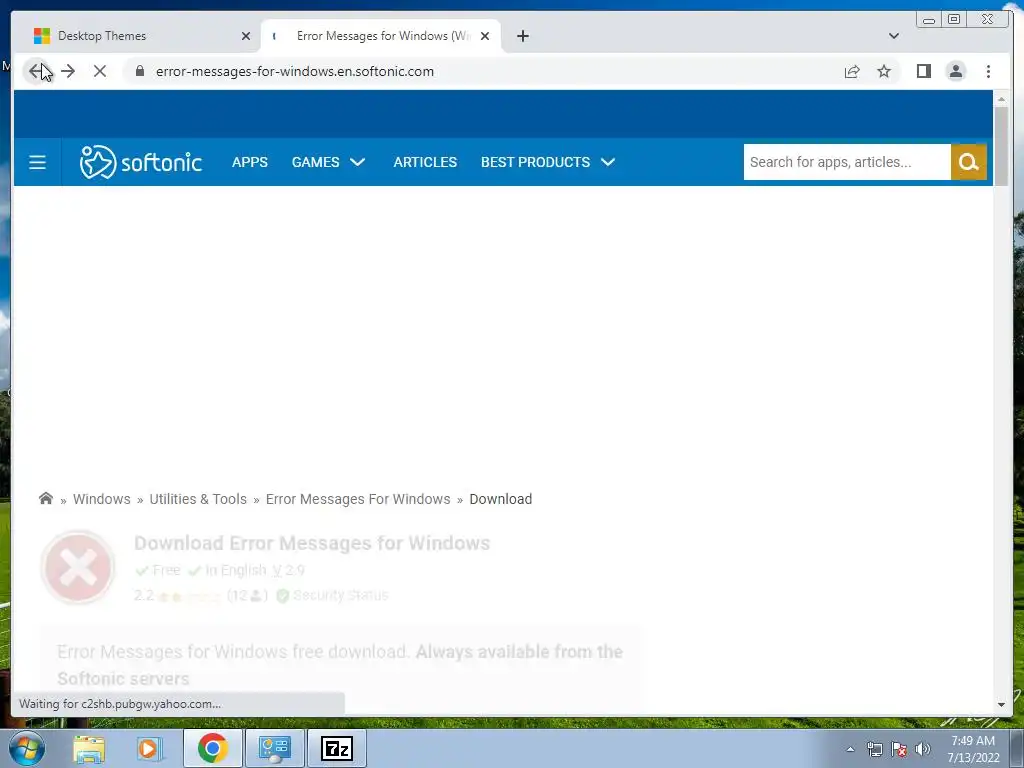Open Chrome side panel
1024x768 pixels.
923,71
